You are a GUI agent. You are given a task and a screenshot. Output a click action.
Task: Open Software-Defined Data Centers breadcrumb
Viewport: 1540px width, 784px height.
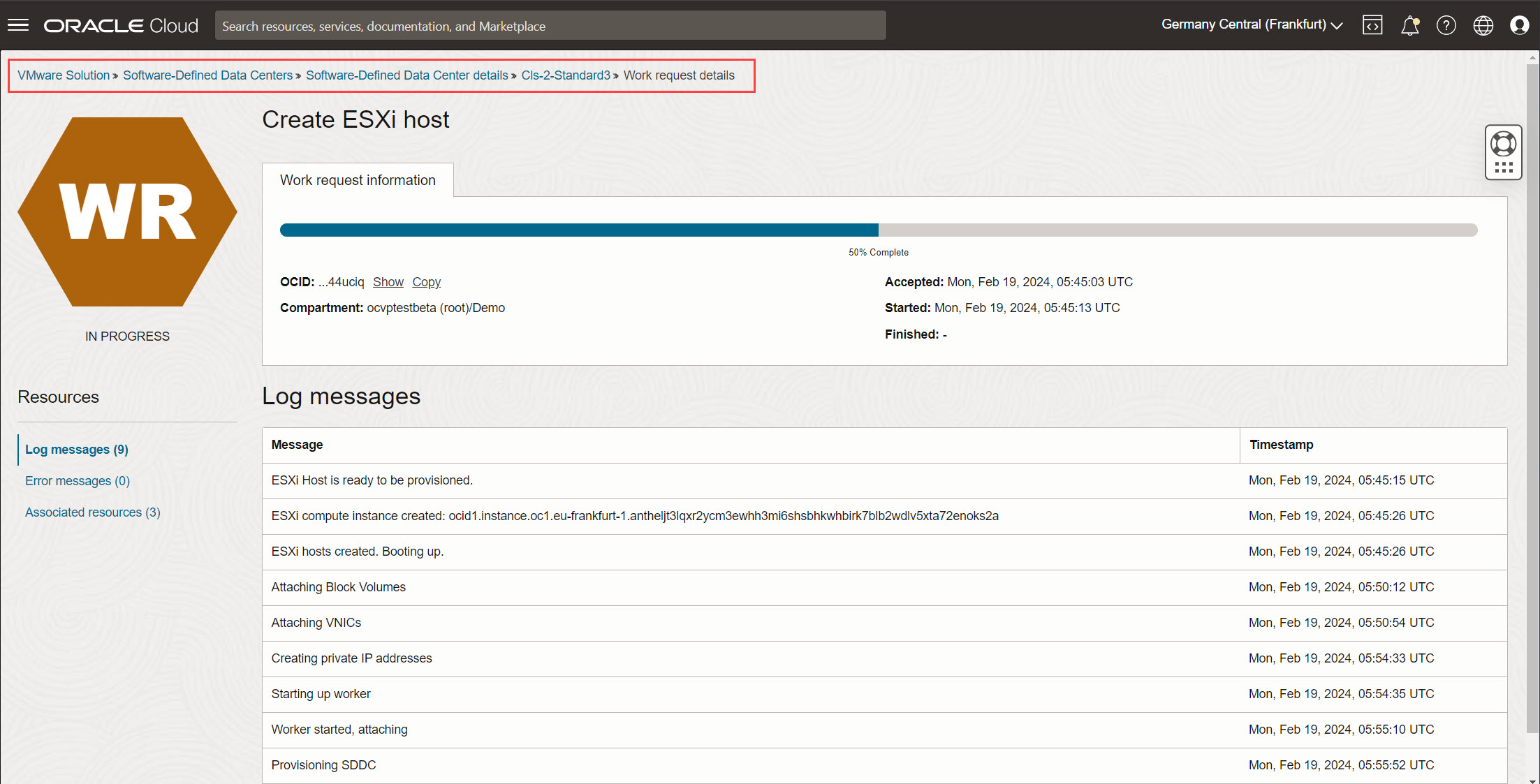pos(207,75)
